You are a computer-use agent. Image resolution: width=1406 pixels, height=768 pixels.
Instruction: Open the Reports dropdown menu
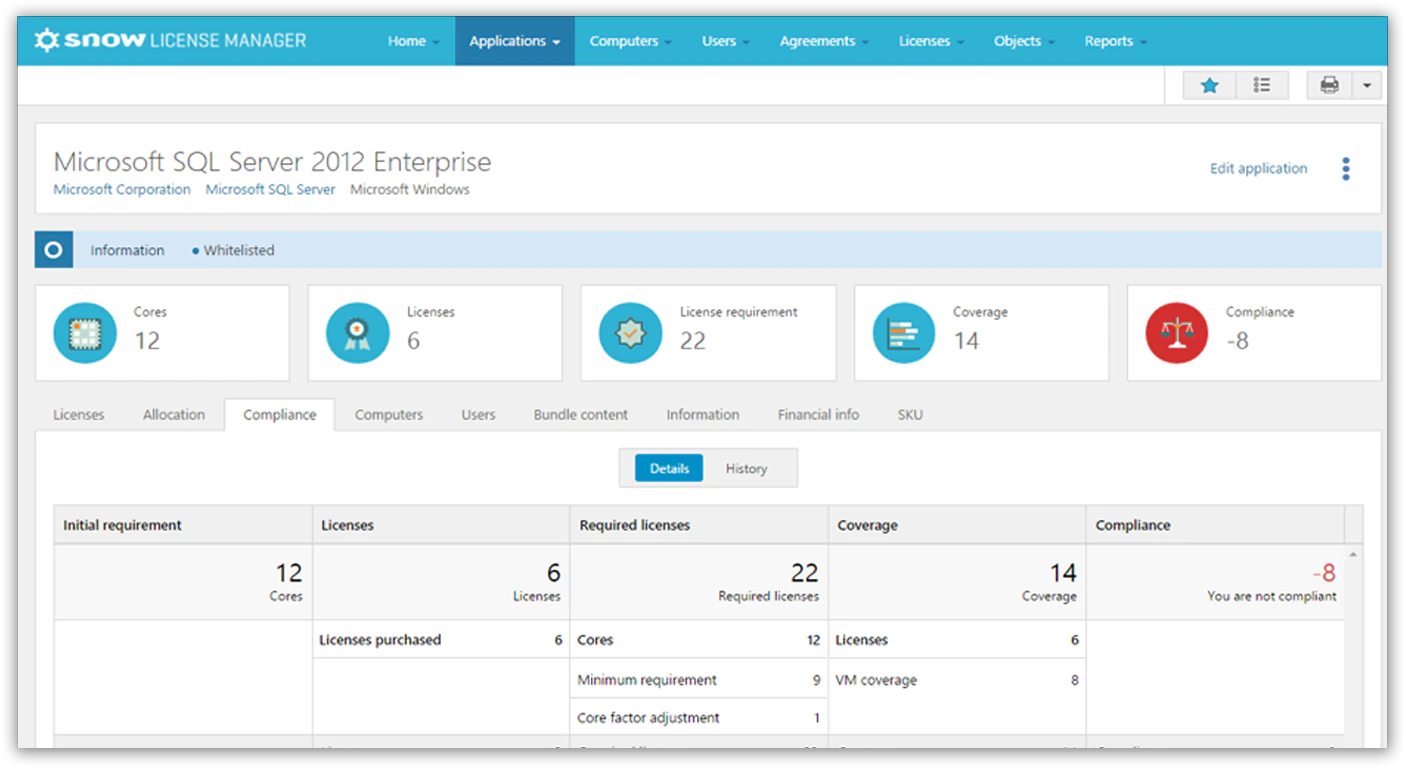(1109, 40)
